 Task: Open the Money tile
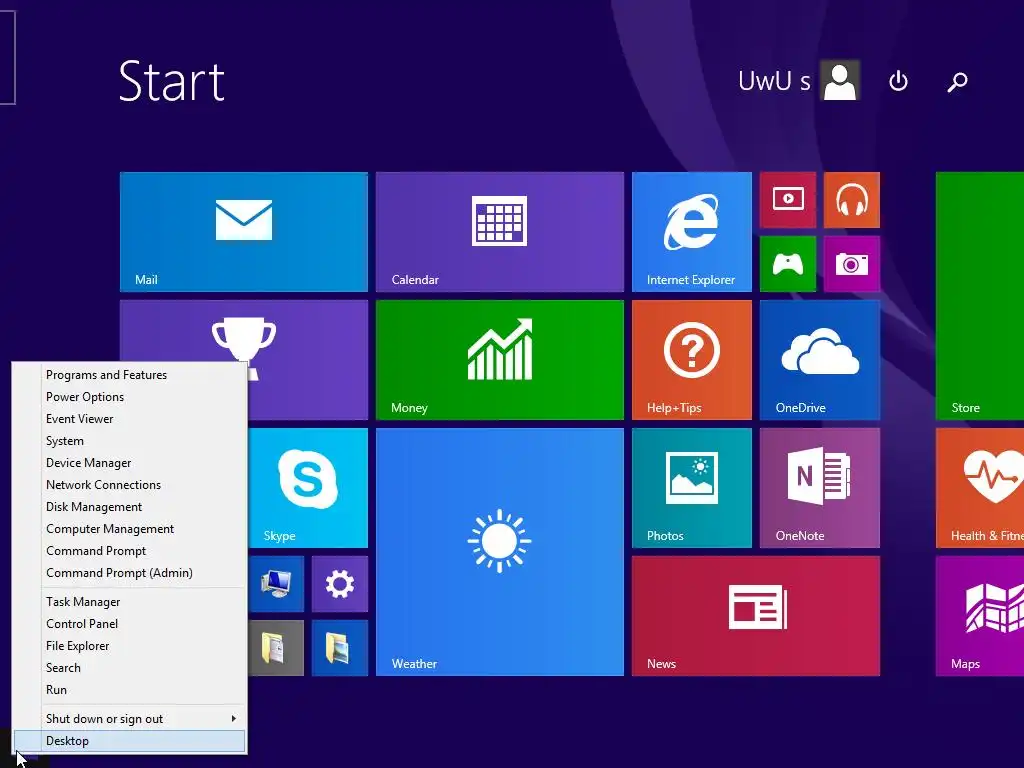pyautogui.click(x=500, y=360)
